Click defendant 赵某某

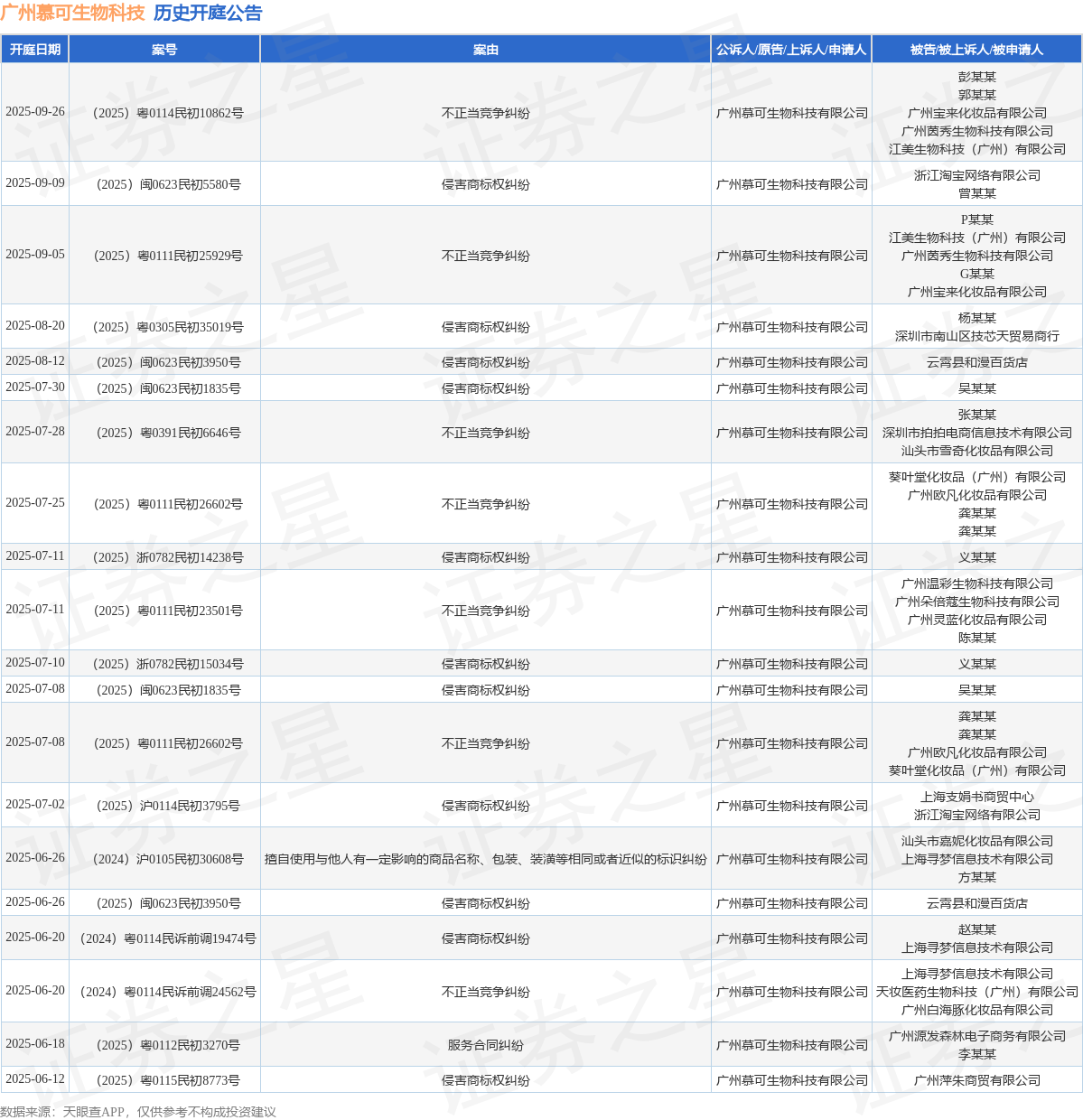977,929
